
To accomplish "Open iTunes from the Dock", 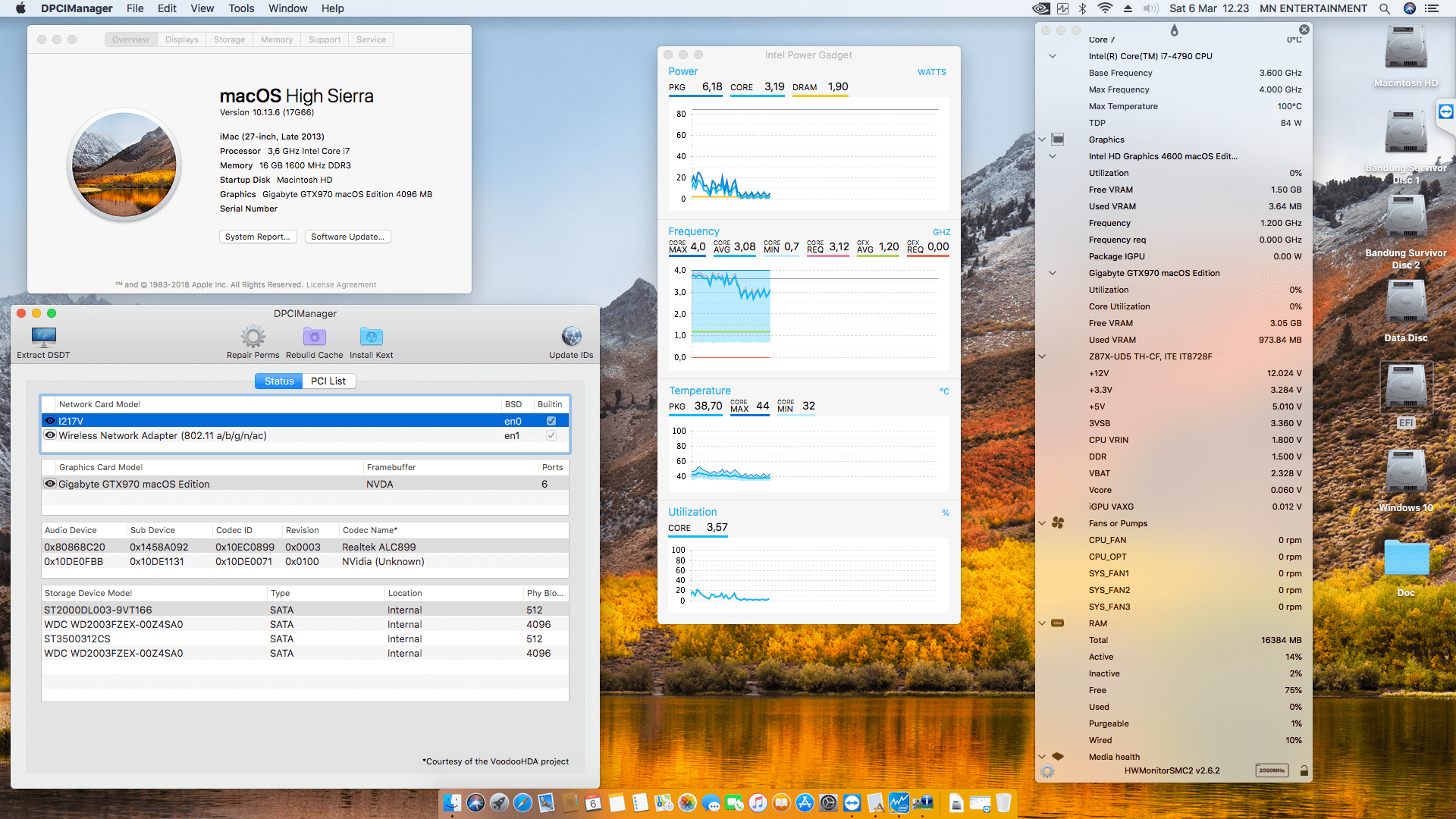I will [758, 802].
